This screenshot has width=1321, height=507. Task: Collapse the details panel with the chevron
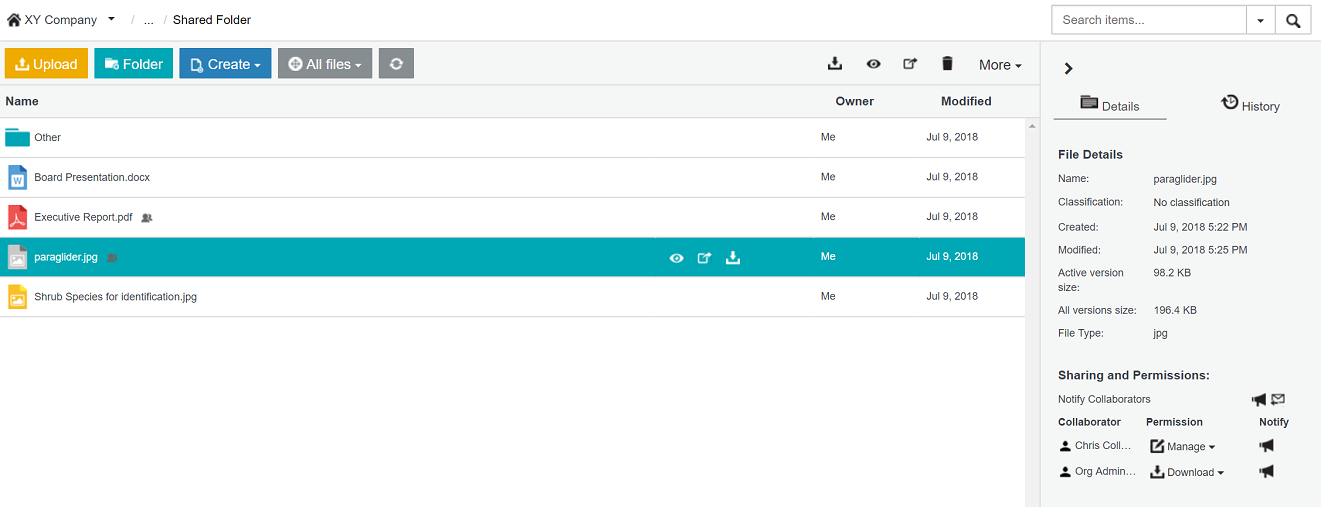1068,68
